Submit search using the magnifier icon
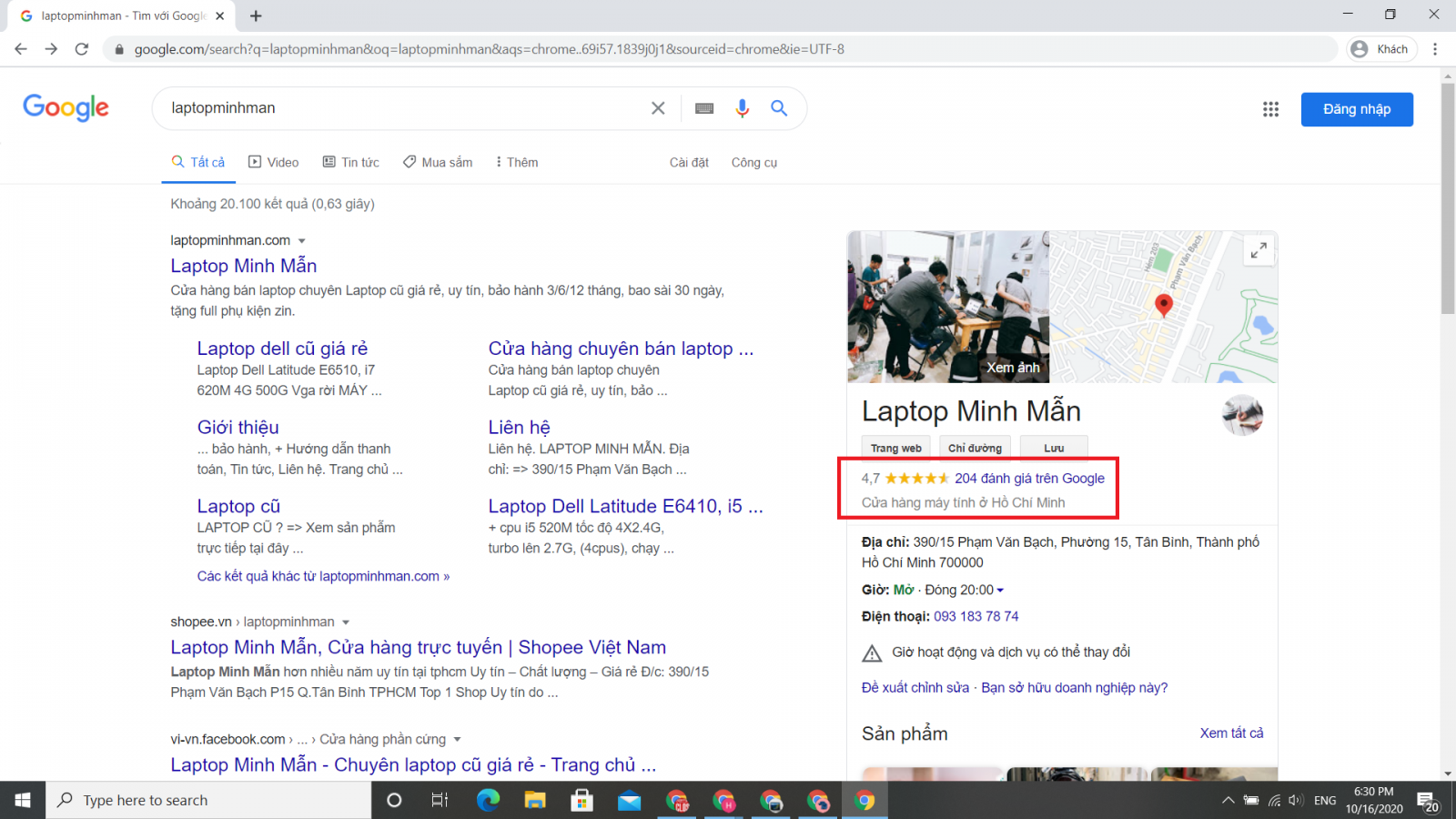Image resolution: width=1456 pixels, height=819 pixels. tap(779, 108)
